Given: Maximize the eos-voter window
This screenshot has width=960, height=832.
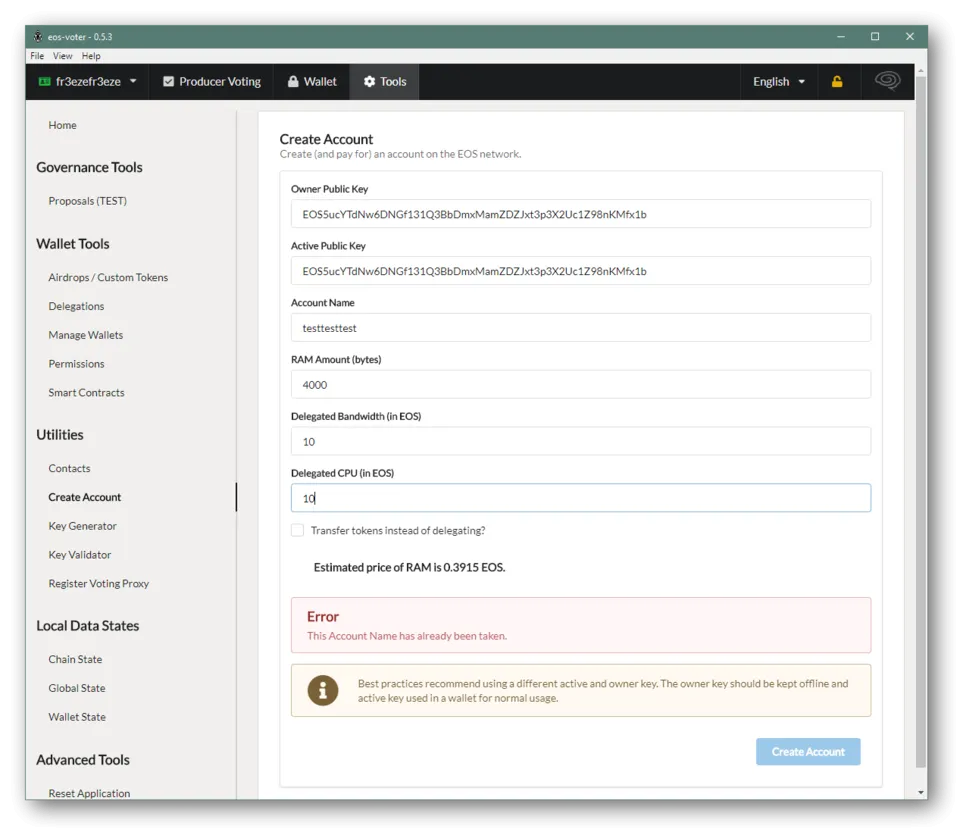Looking at the screenshot, I should click(875, 37).
